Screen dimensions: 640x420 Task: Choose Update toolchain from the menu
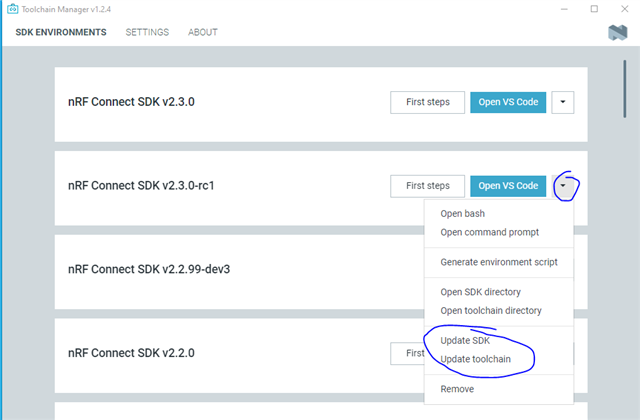pos(476,359)
